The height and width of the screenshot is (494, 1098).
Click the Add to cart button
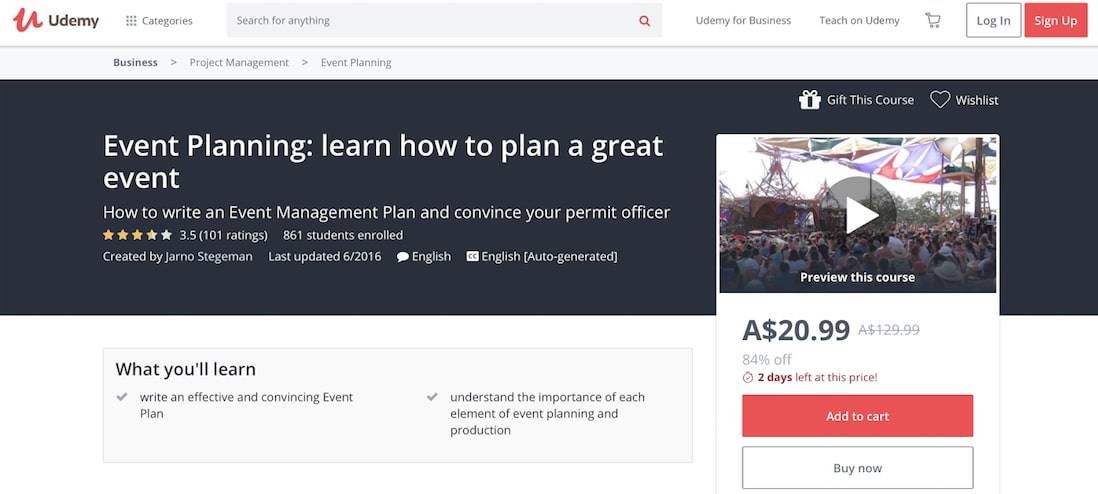[857, 416]
